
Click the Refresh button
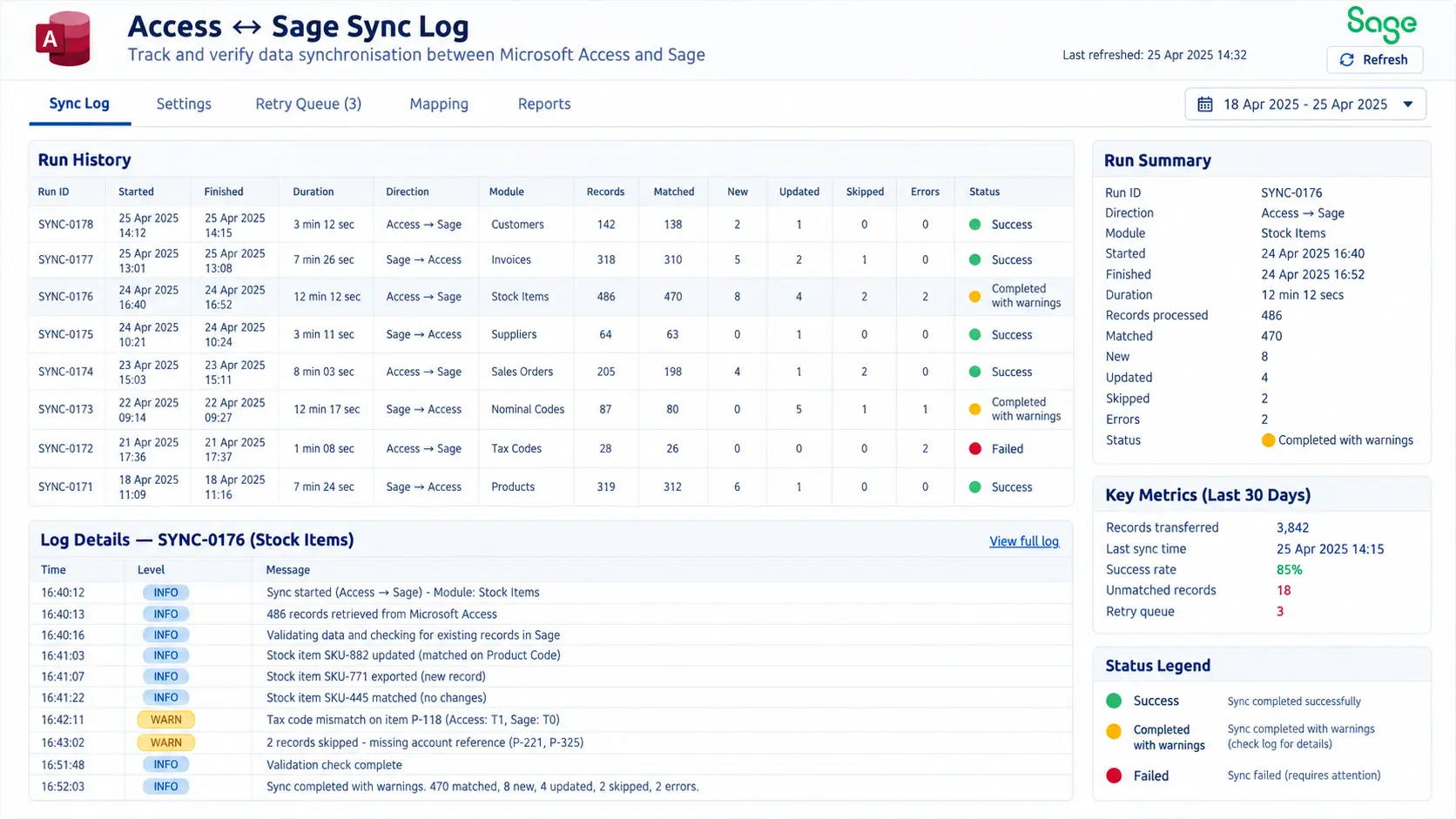[1375, 60]
